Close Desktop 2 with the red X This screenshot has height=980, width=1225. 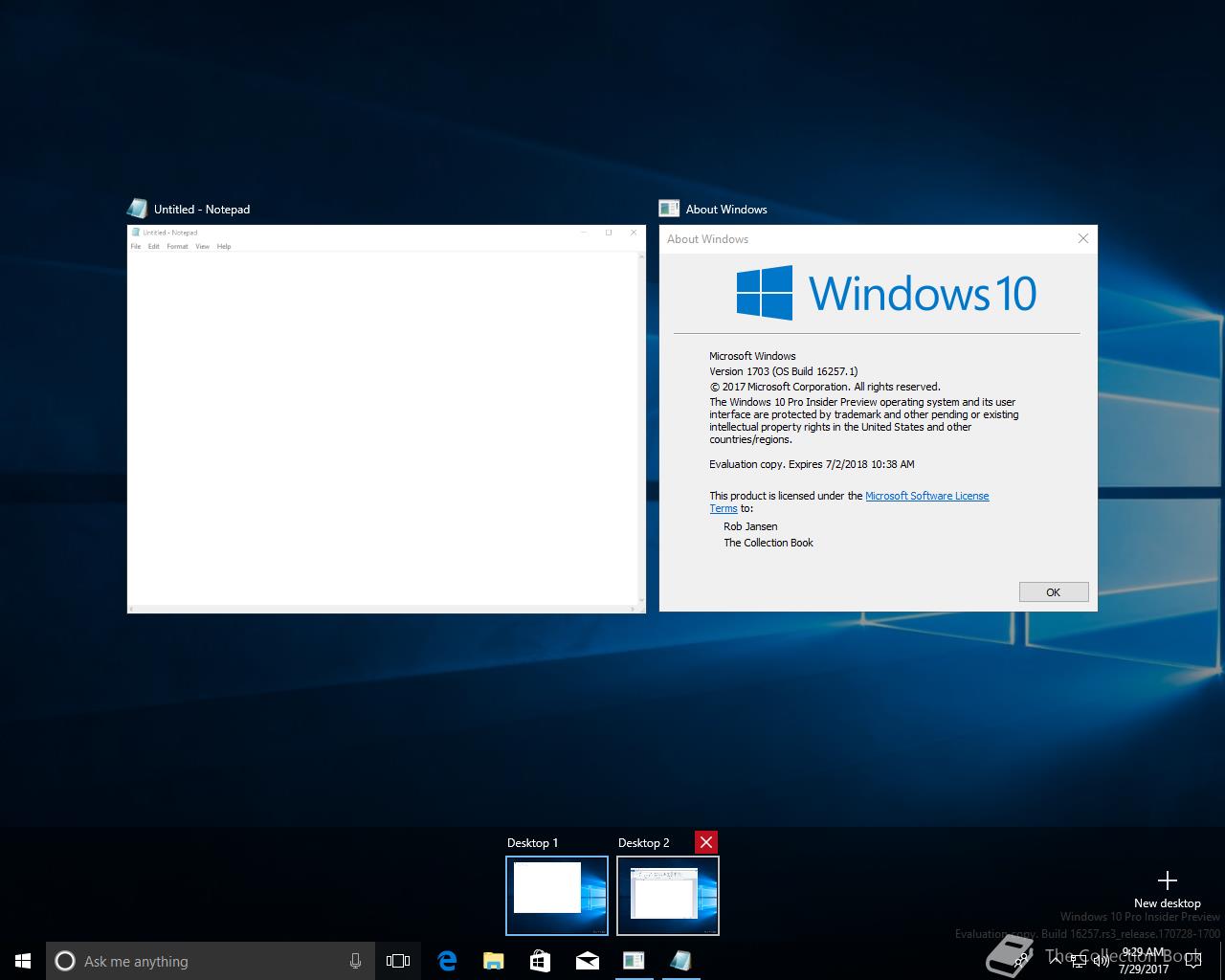(706, 842)
